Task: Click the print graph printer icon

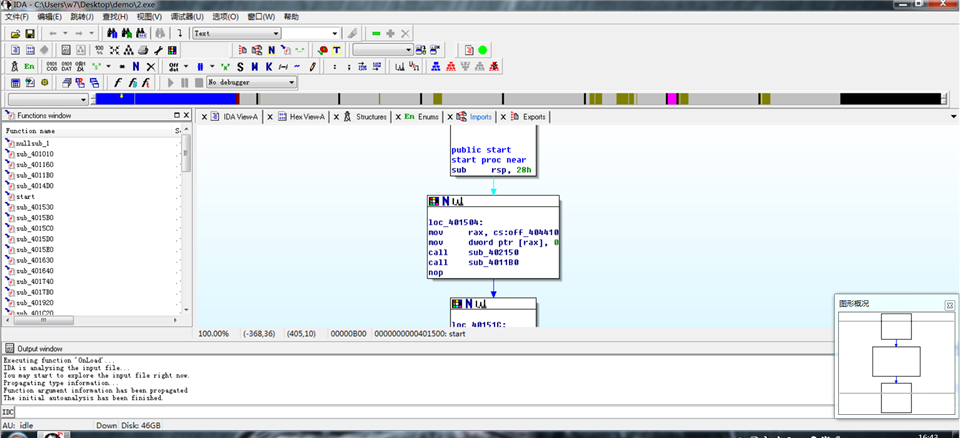Action: (x=143, y=50)
